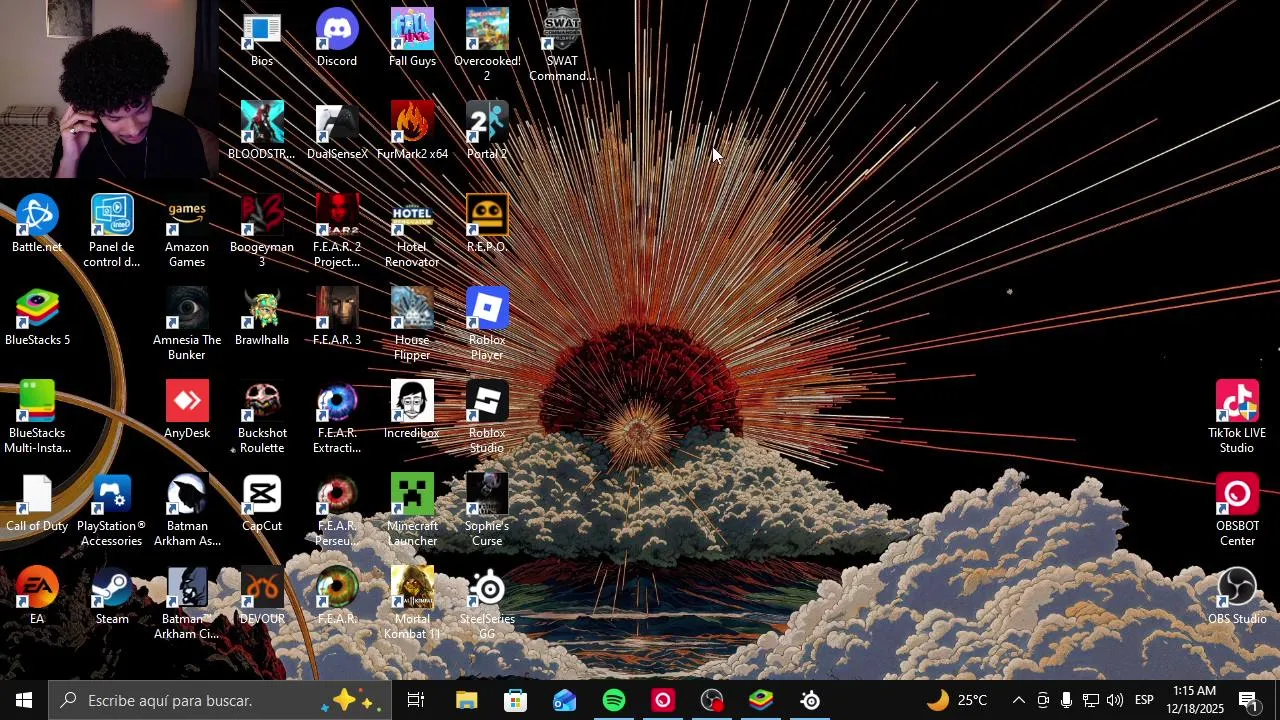Switch to BlueStacks in taskbar
This screenshot has width=1280, height=720.
pyautogui.click(x=761, y=700)
